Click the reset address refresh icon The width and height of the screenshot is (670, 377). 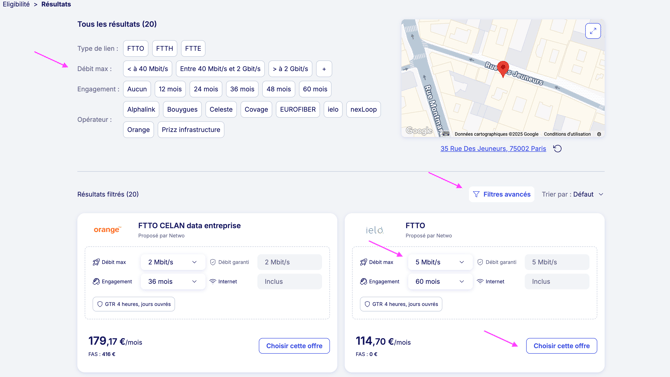click(x=557, y=149)
